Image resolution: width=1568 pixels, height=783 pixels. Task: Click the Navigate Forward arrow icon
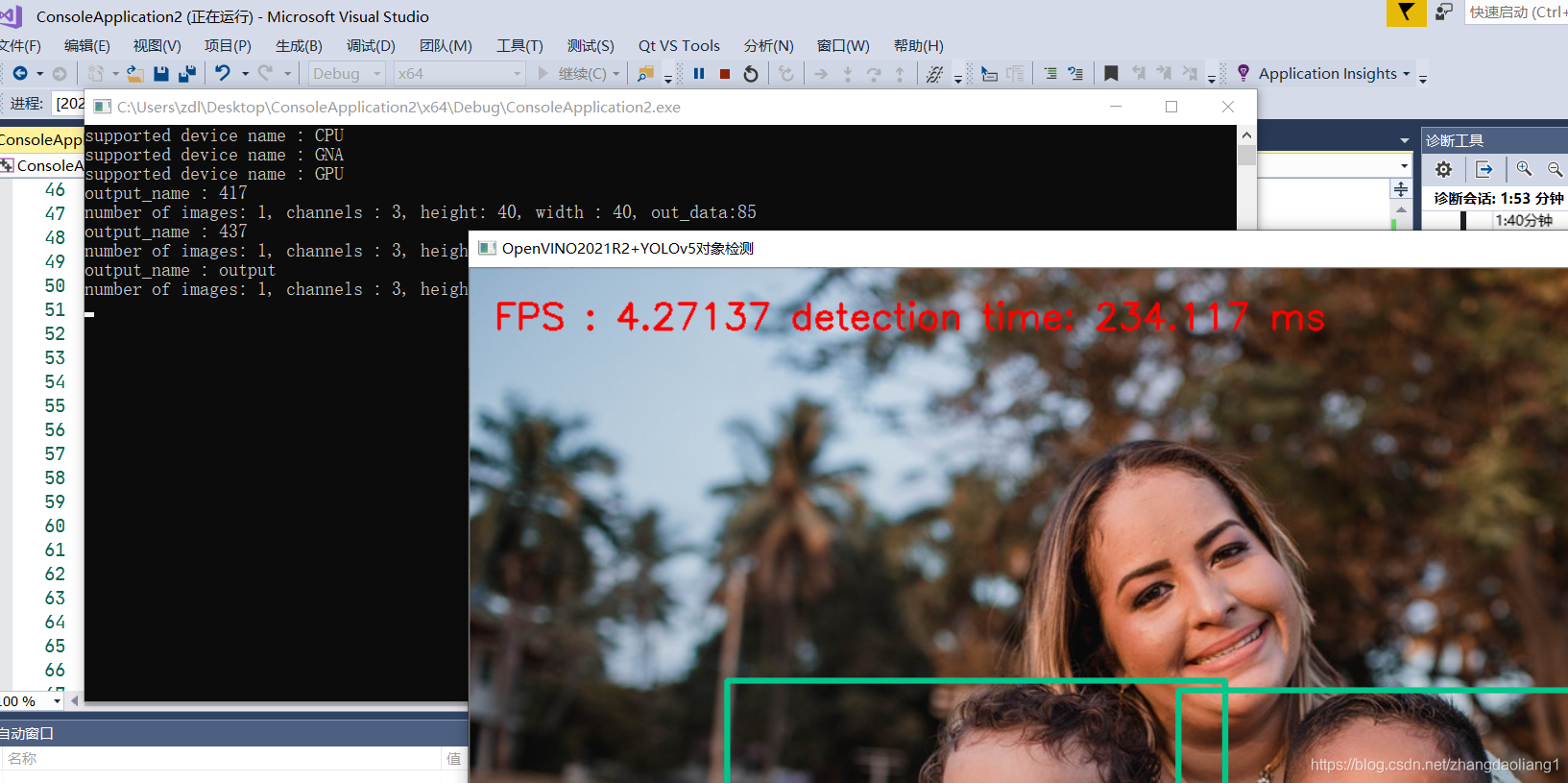click(x=60, y=73)
